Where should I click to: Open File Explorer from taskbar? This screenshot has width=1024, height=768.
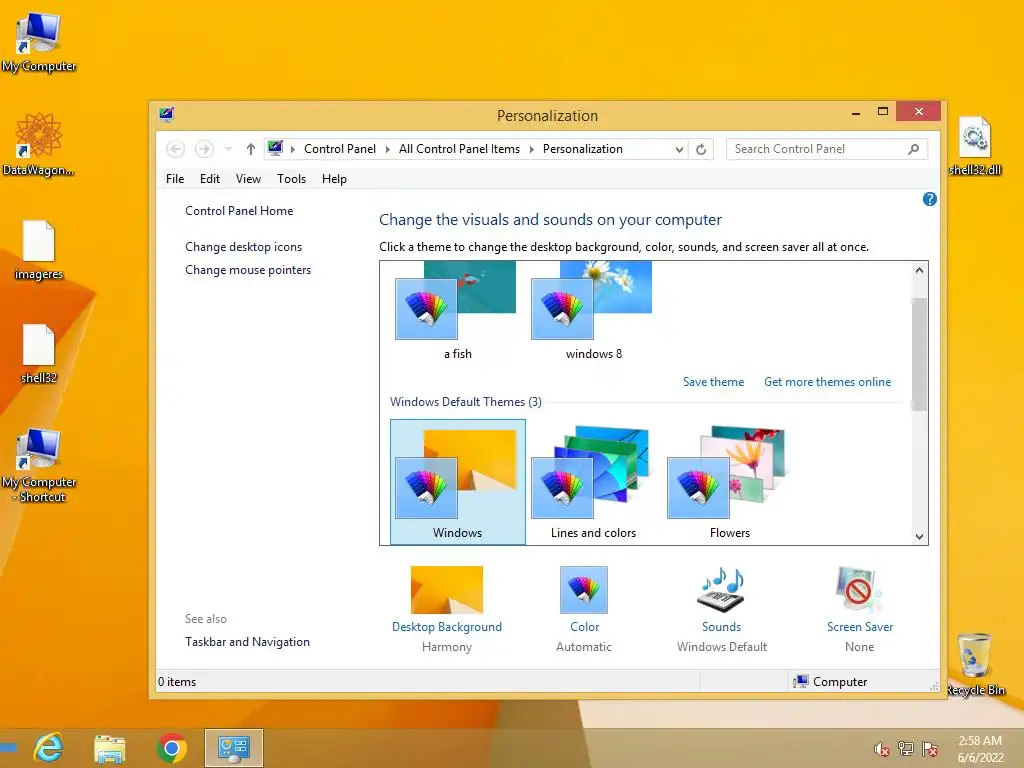(x=109, y=748)
